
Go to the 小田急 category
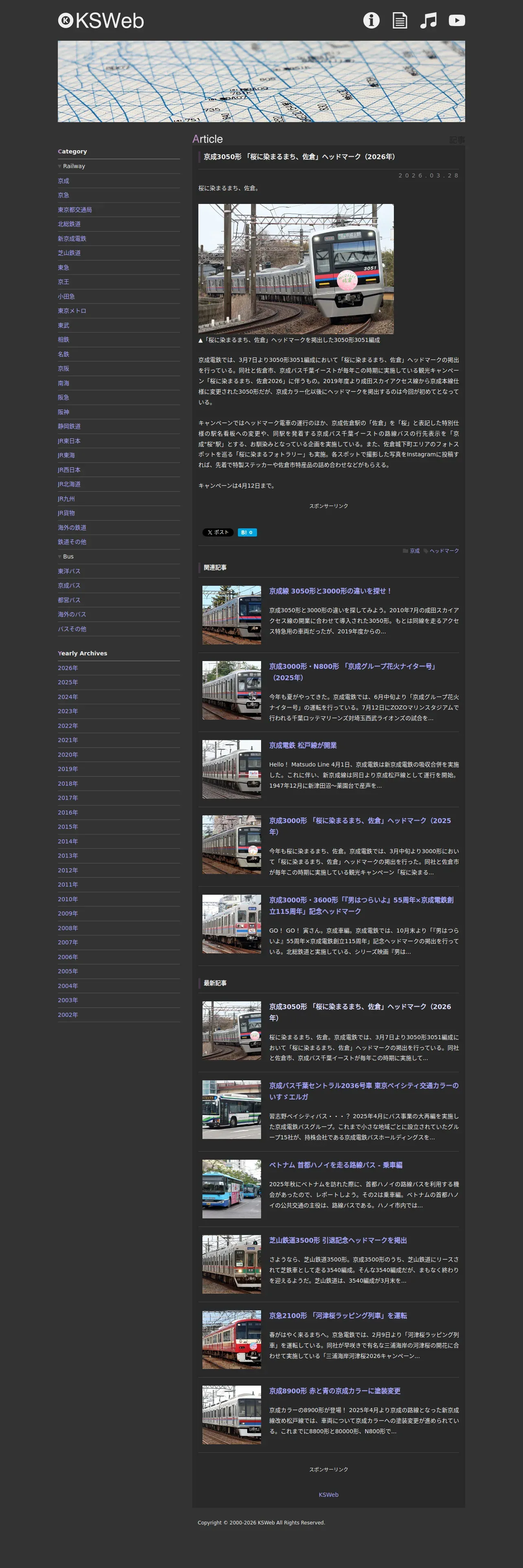point(66,296)
